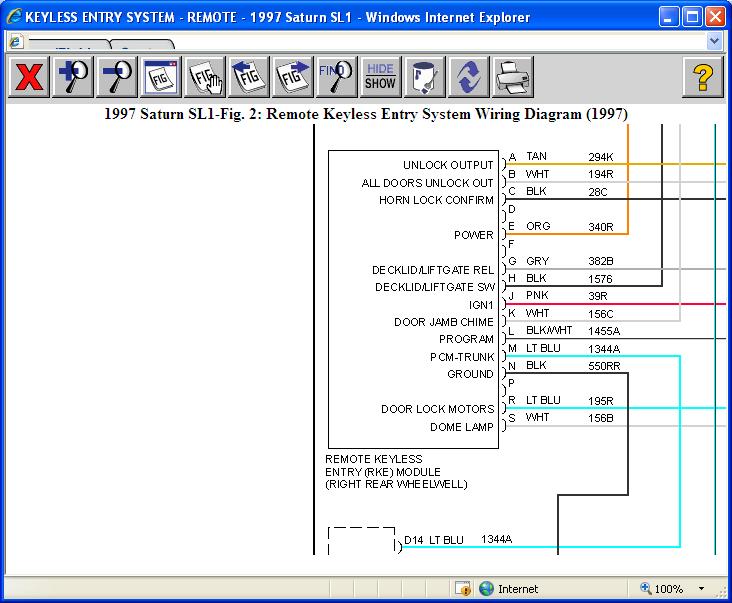Click the red X close icon in toolbar
Viewport: 732px width, 603px height.
pos(30,77)
